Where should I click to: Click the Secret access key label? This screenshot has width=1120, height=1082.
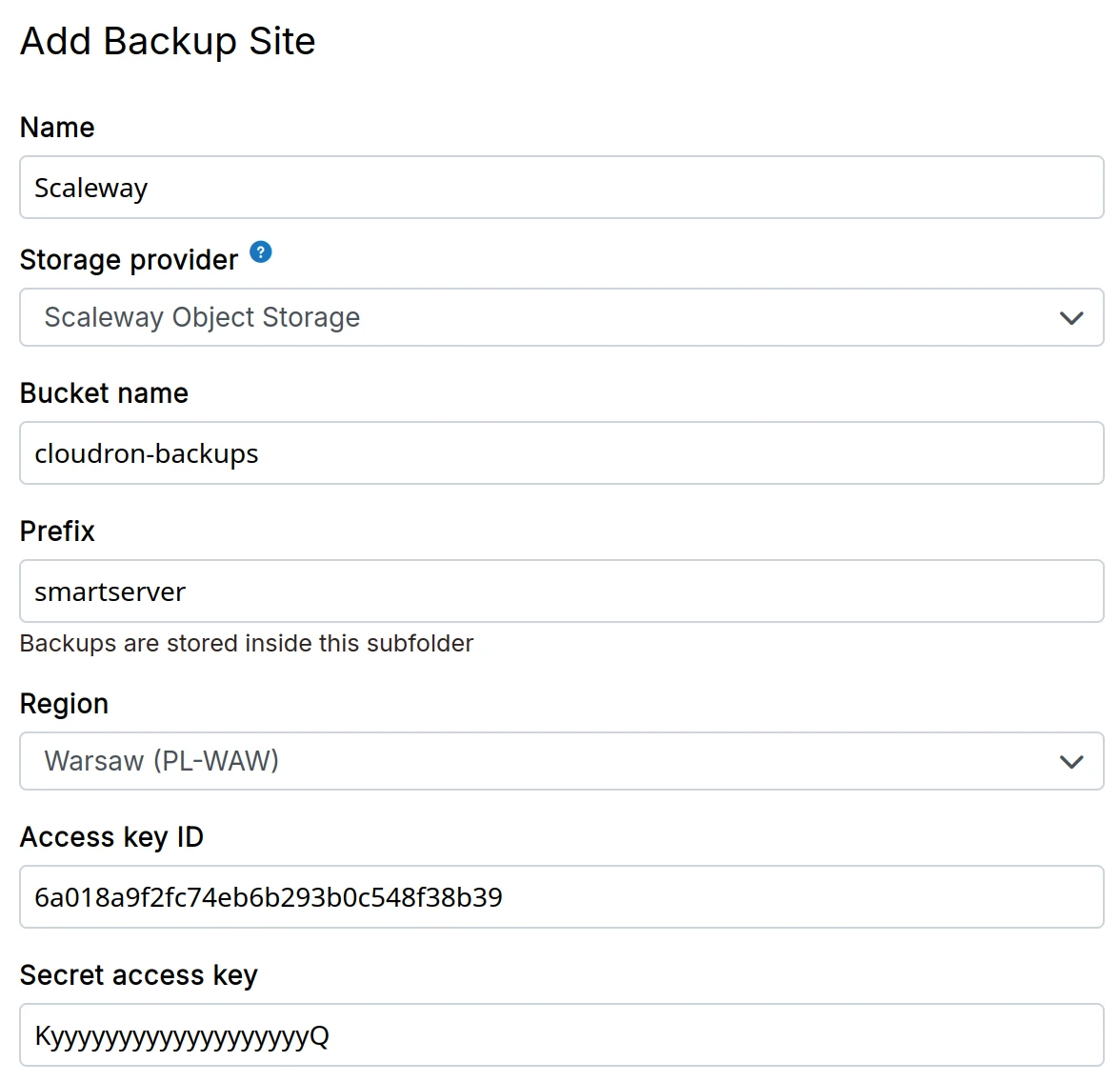tap(139, 975)
